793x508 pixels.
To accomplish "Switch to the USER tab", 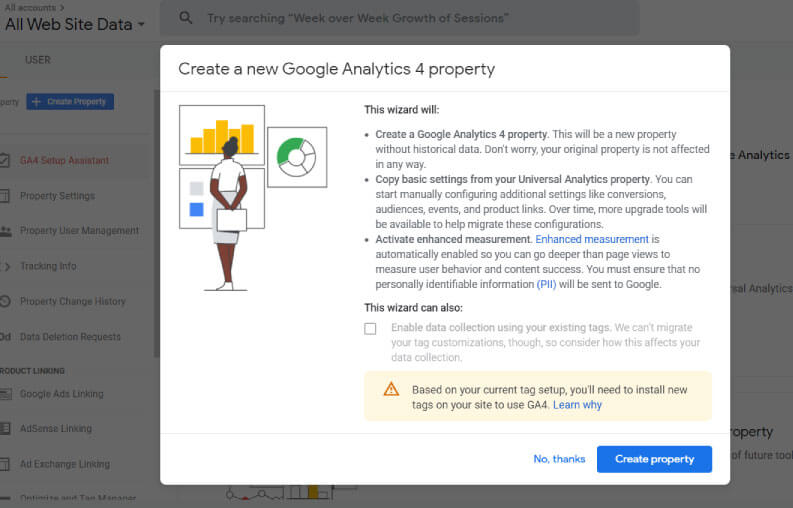I will click(x=38, y=60).
